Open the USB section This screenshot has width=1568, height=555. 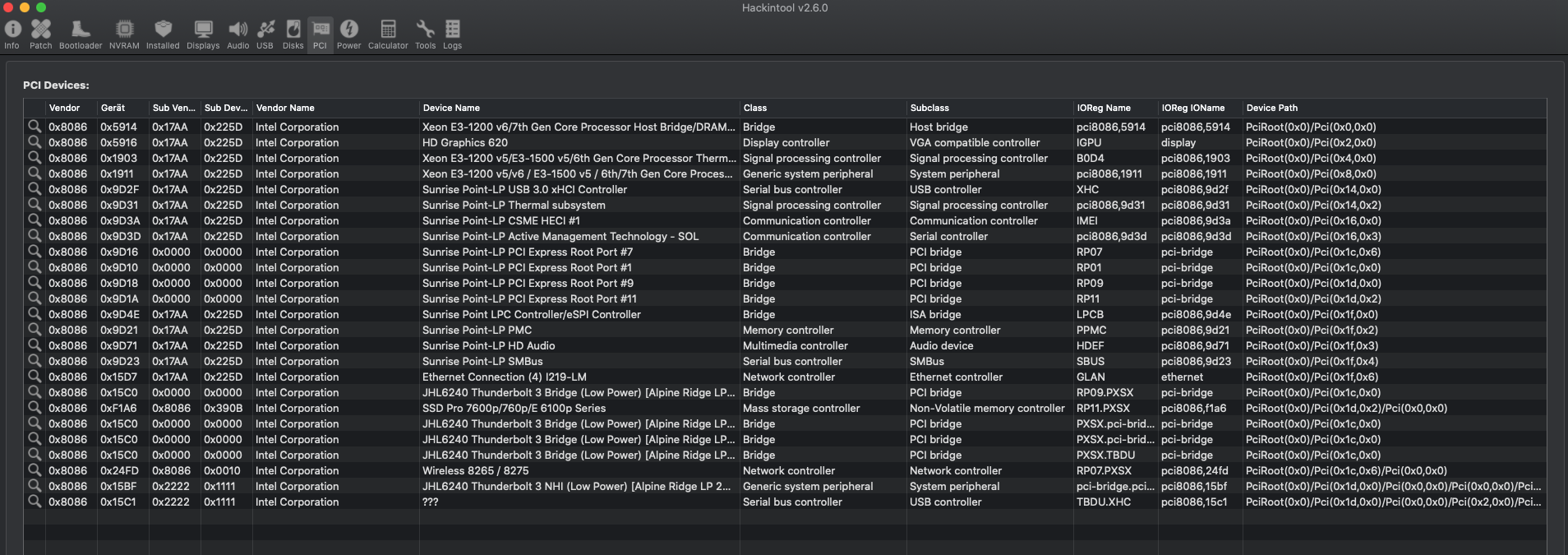pyautogui.click(x=265, y=35)
